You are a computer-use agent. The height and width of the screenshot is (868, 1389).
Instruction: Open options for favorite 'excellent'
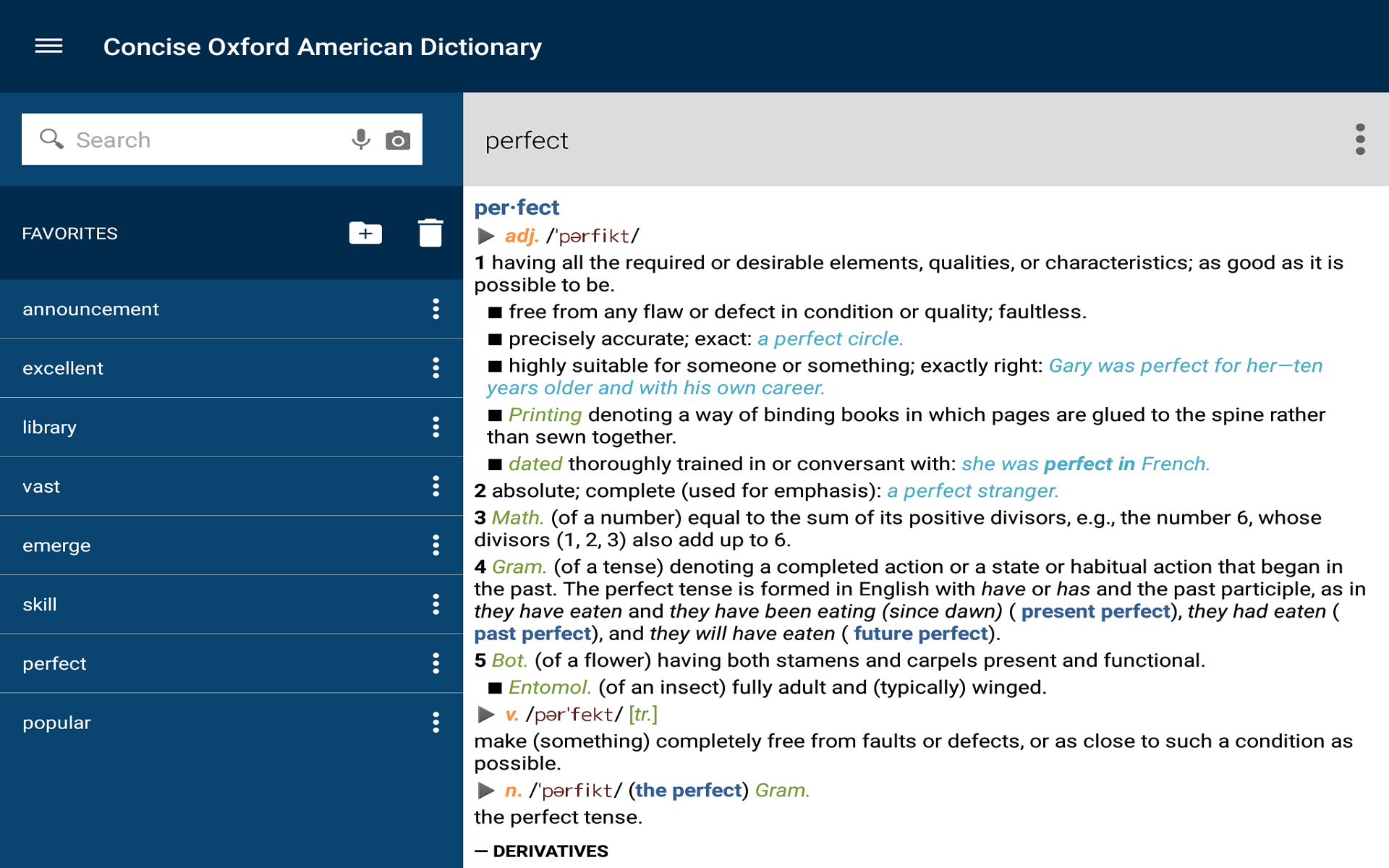(x=436, y=368)
